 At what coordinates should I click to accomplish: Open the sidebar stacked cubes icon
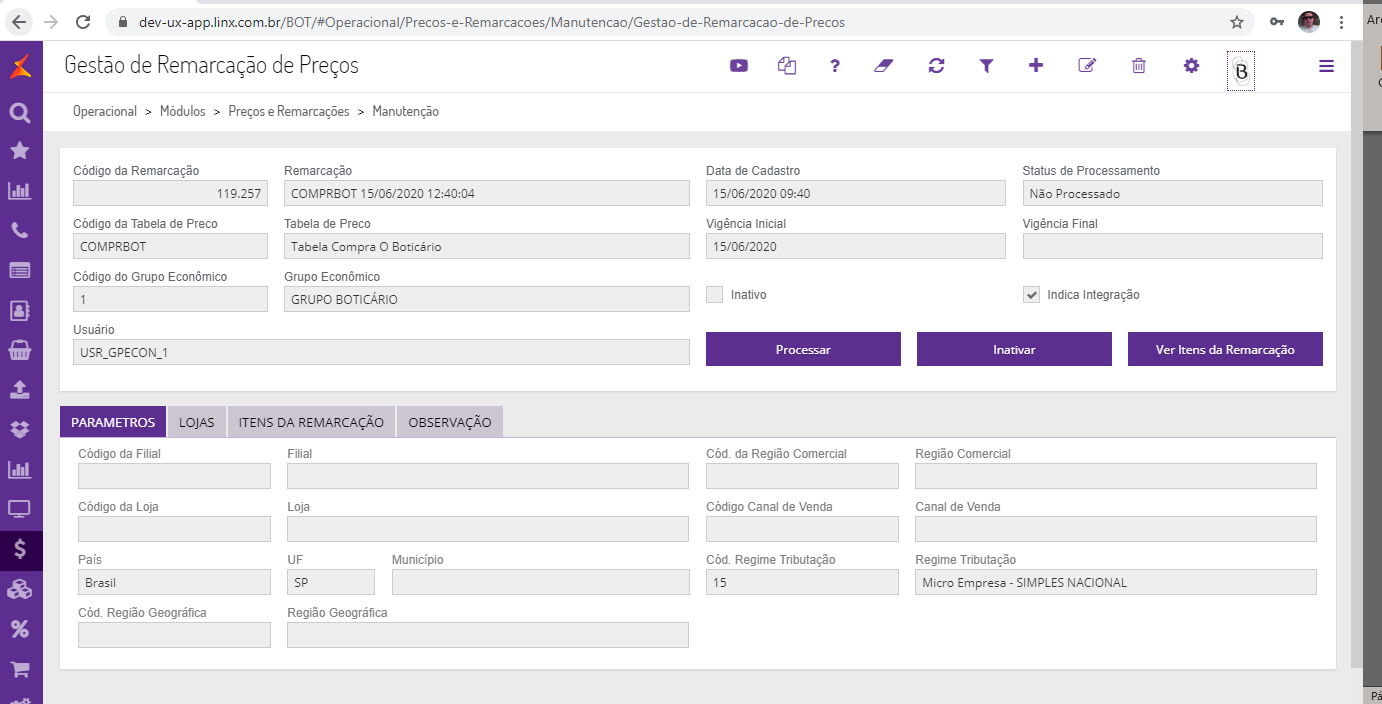[x=20, y=590]
